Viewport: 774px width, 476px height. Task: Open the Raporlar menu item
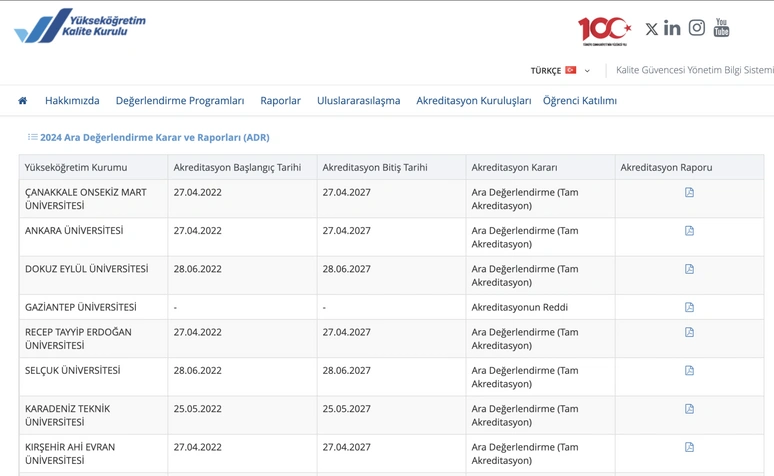(280, 101)
